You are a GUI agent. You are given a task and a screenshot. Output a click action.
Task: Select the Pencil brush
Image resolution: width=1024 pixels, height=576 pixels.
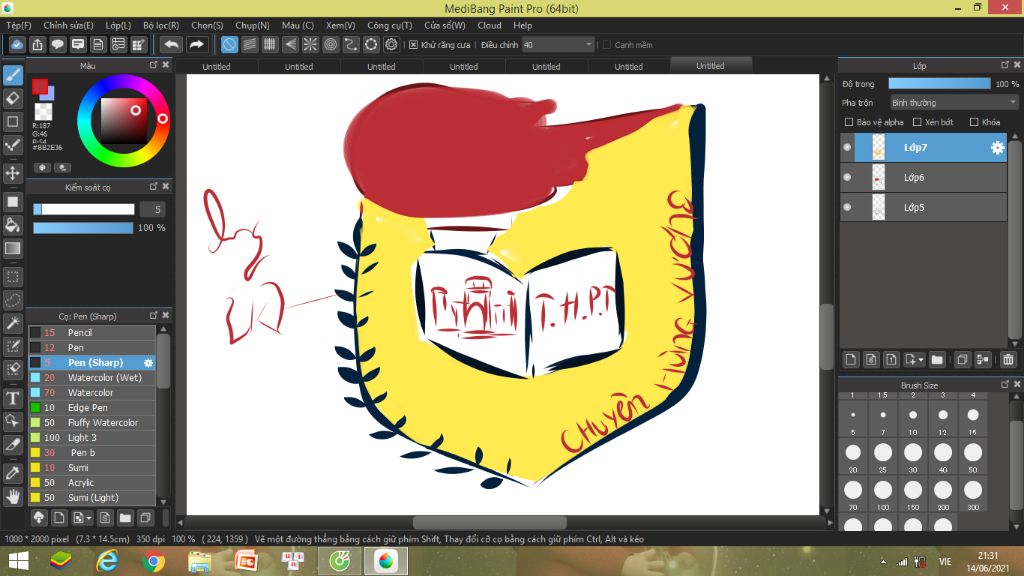pos(92,332)
